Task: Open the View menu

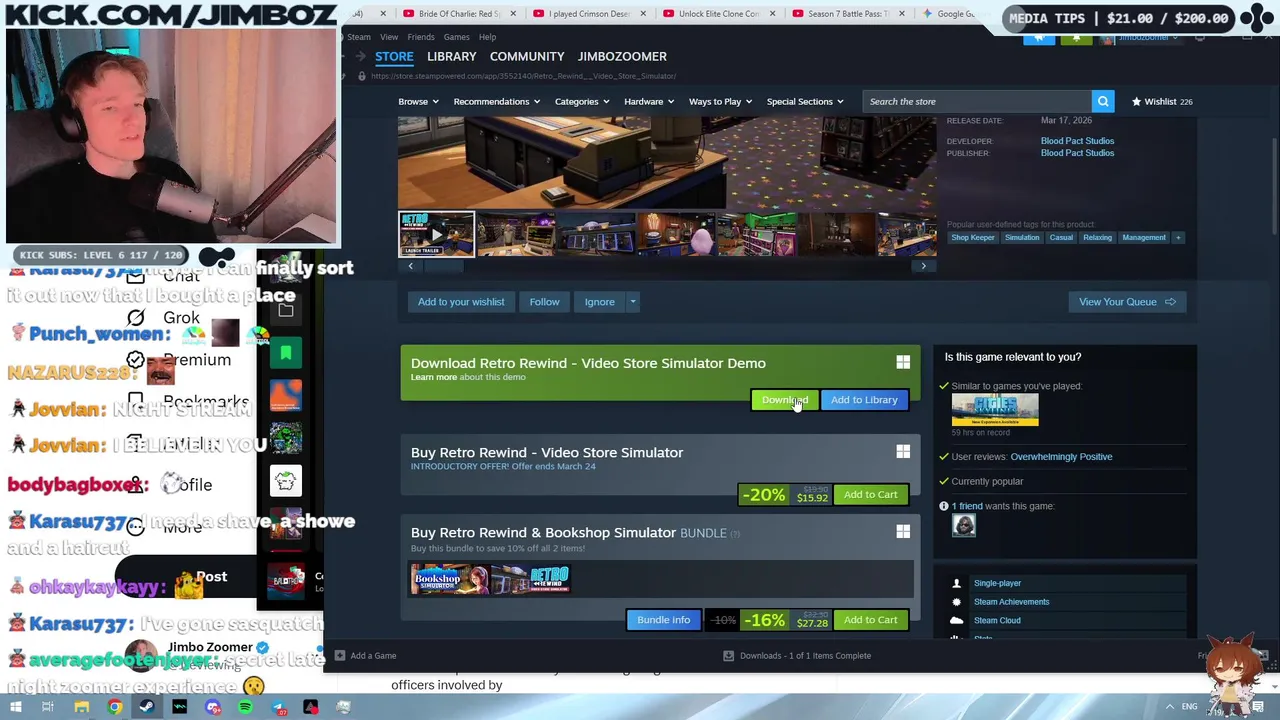Action: pos(388,37)
